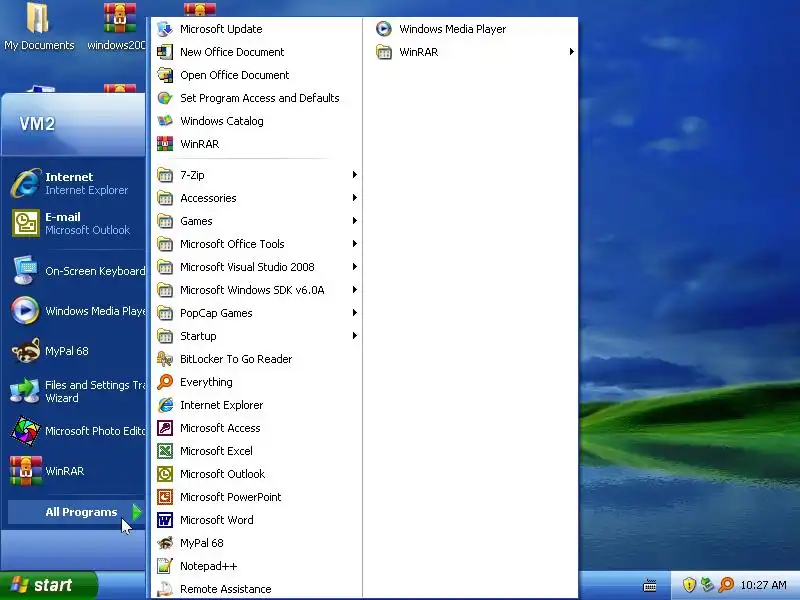Click the Remote Assistance icon
This screenshot has height=600, width=800.
click(x=165, y=589)
